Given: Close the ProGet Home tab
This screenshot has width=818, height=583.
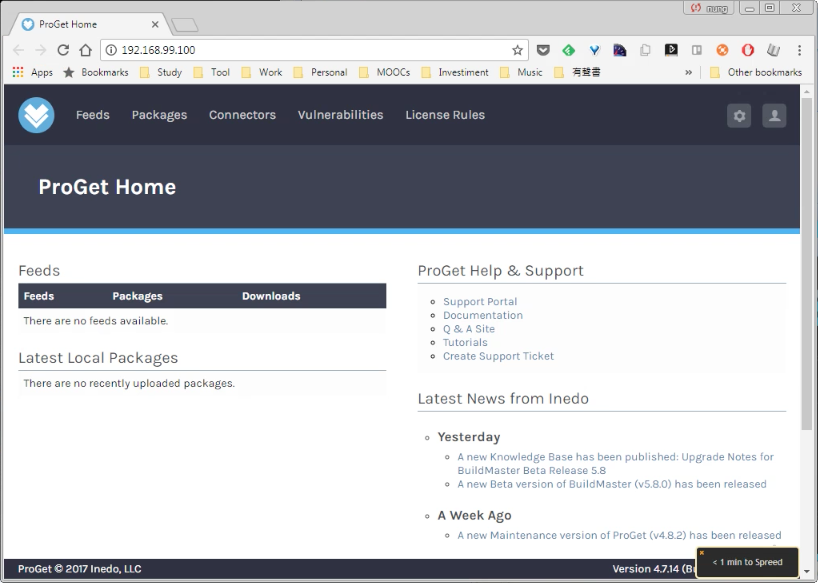Looking at the screenshot, I should [x=155, y=25].
